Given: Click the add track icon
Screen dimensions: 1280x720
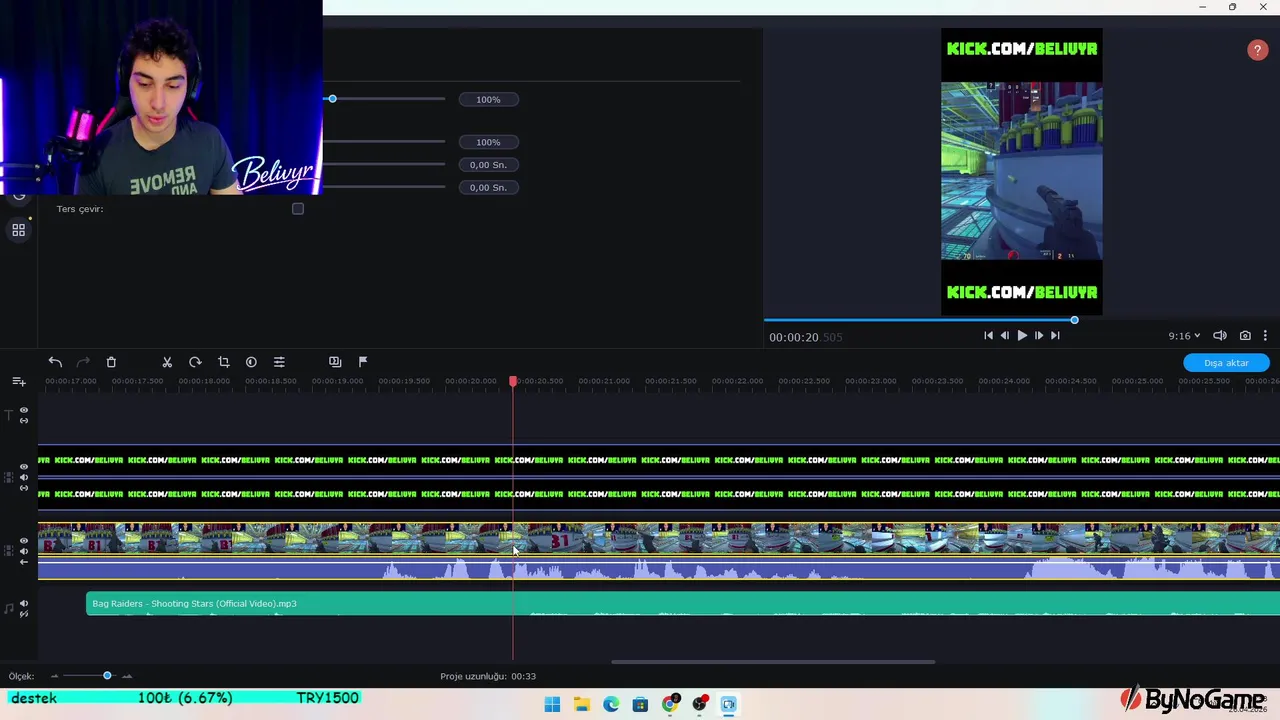Looking at the screenshot, I should pos(18,382).
